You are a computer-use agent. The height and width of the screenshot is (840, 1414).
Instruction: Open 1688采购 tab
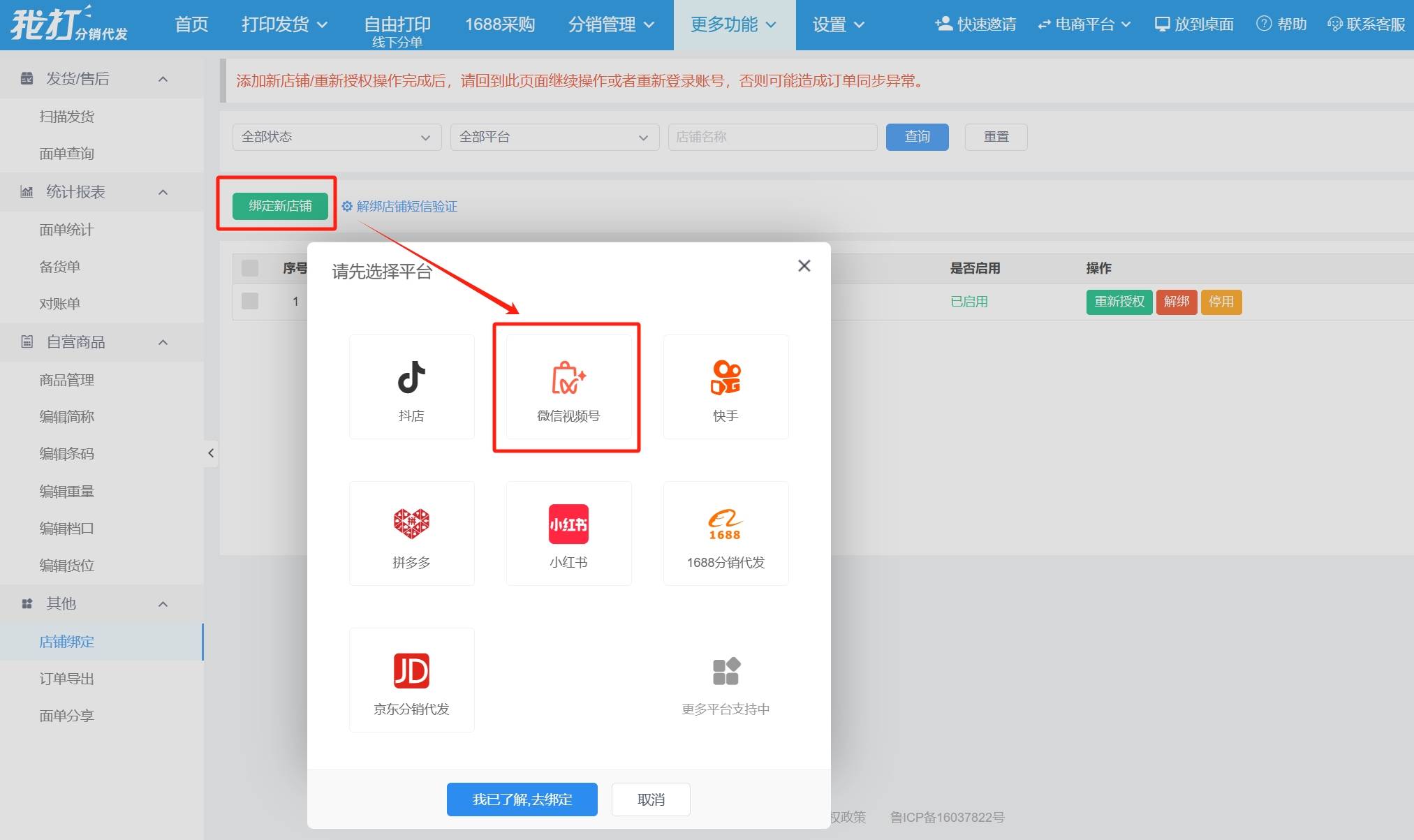coord(500,24)
